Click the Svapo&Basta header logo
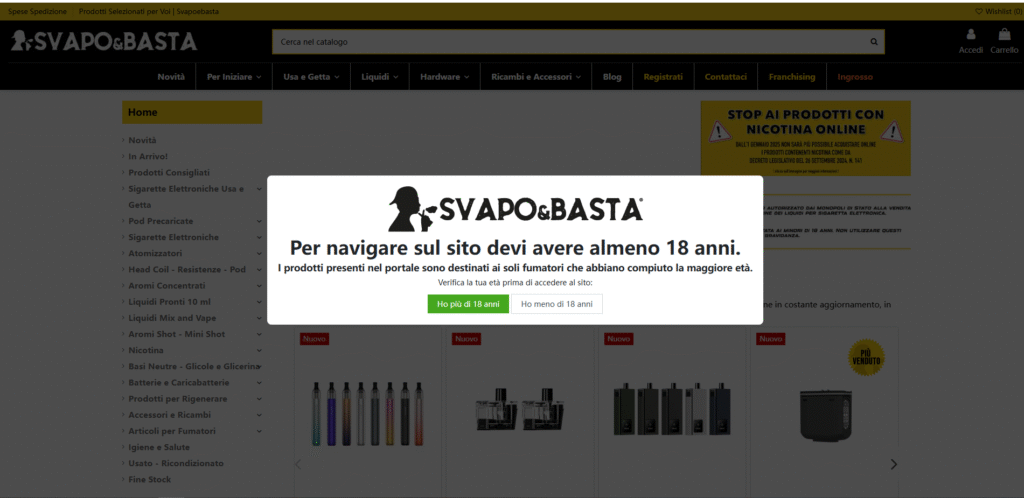 tap(104, 42)
